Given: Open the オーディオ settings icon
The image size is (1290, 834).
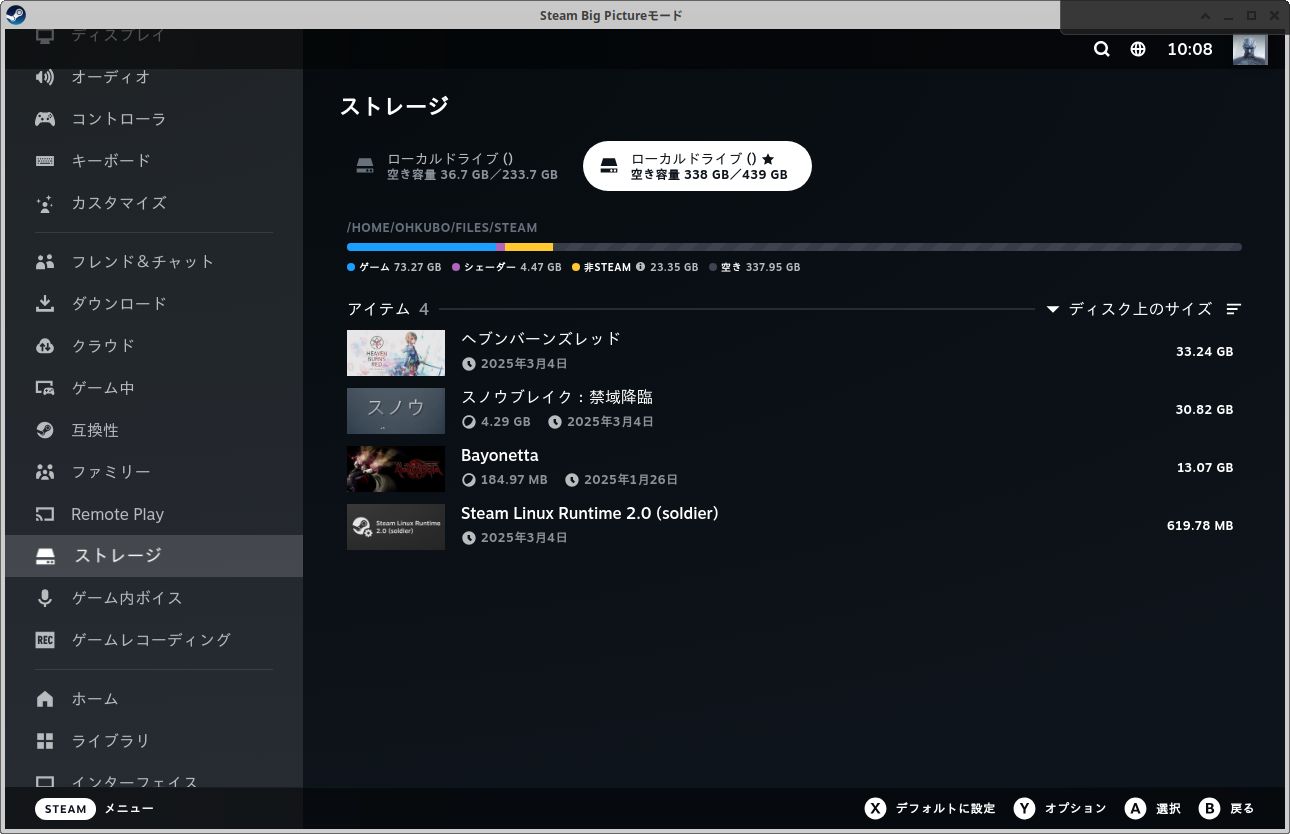Looking at the screenshot, I should pos(44,76).
